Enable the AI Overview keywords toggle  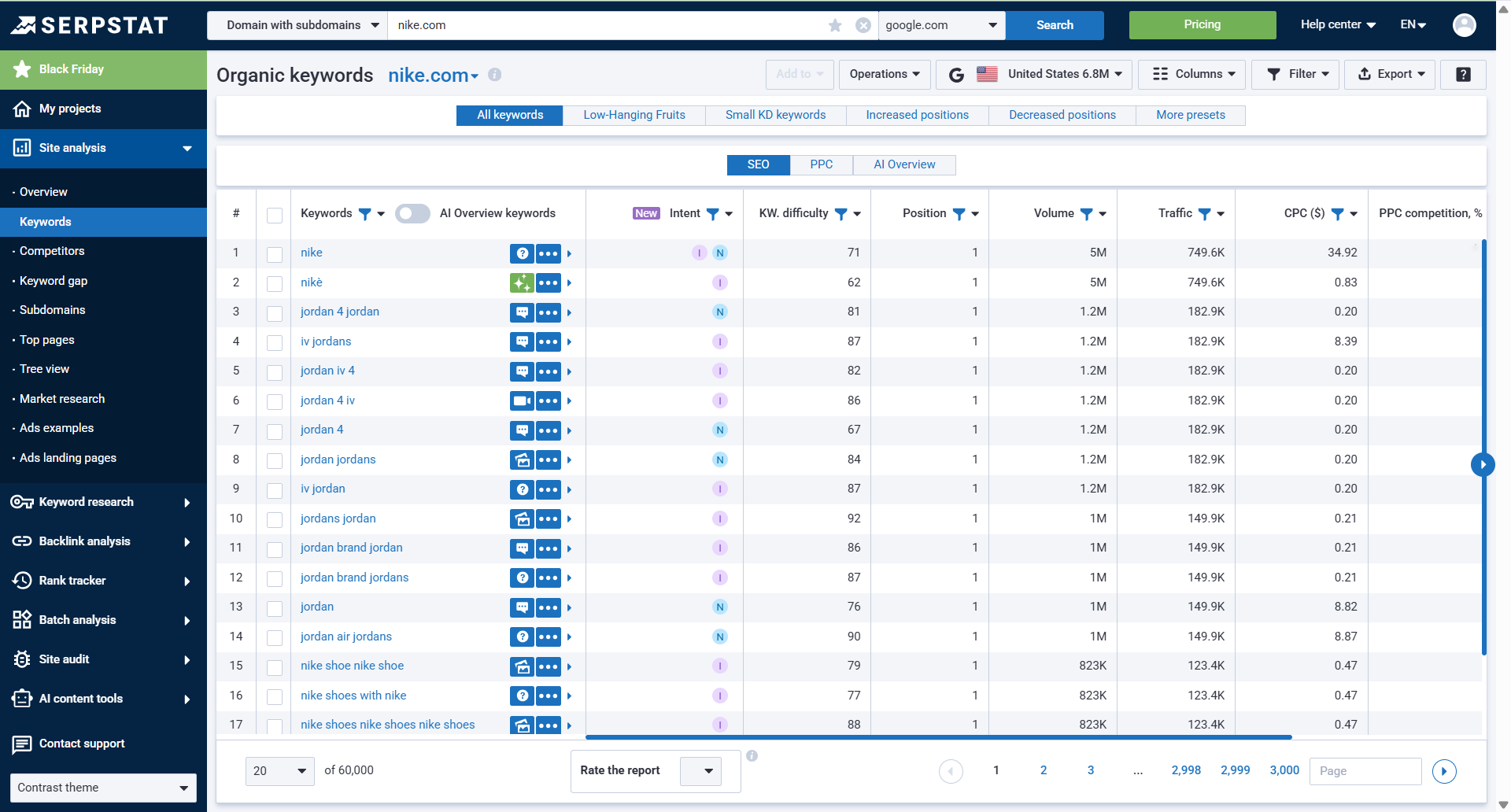pos(412,213)
